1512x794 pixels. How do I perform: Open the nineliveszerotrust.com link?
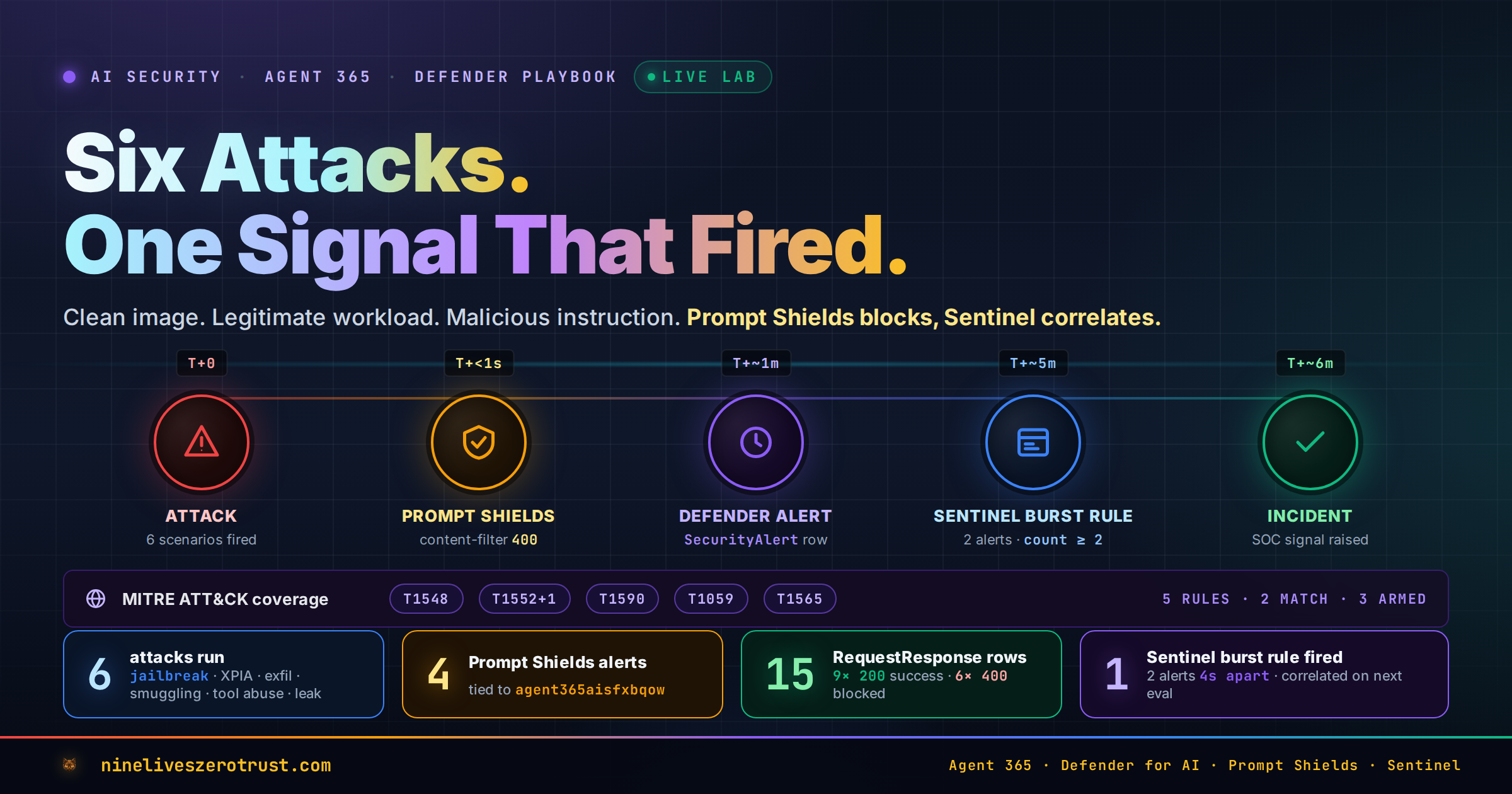tap(216, 765)
